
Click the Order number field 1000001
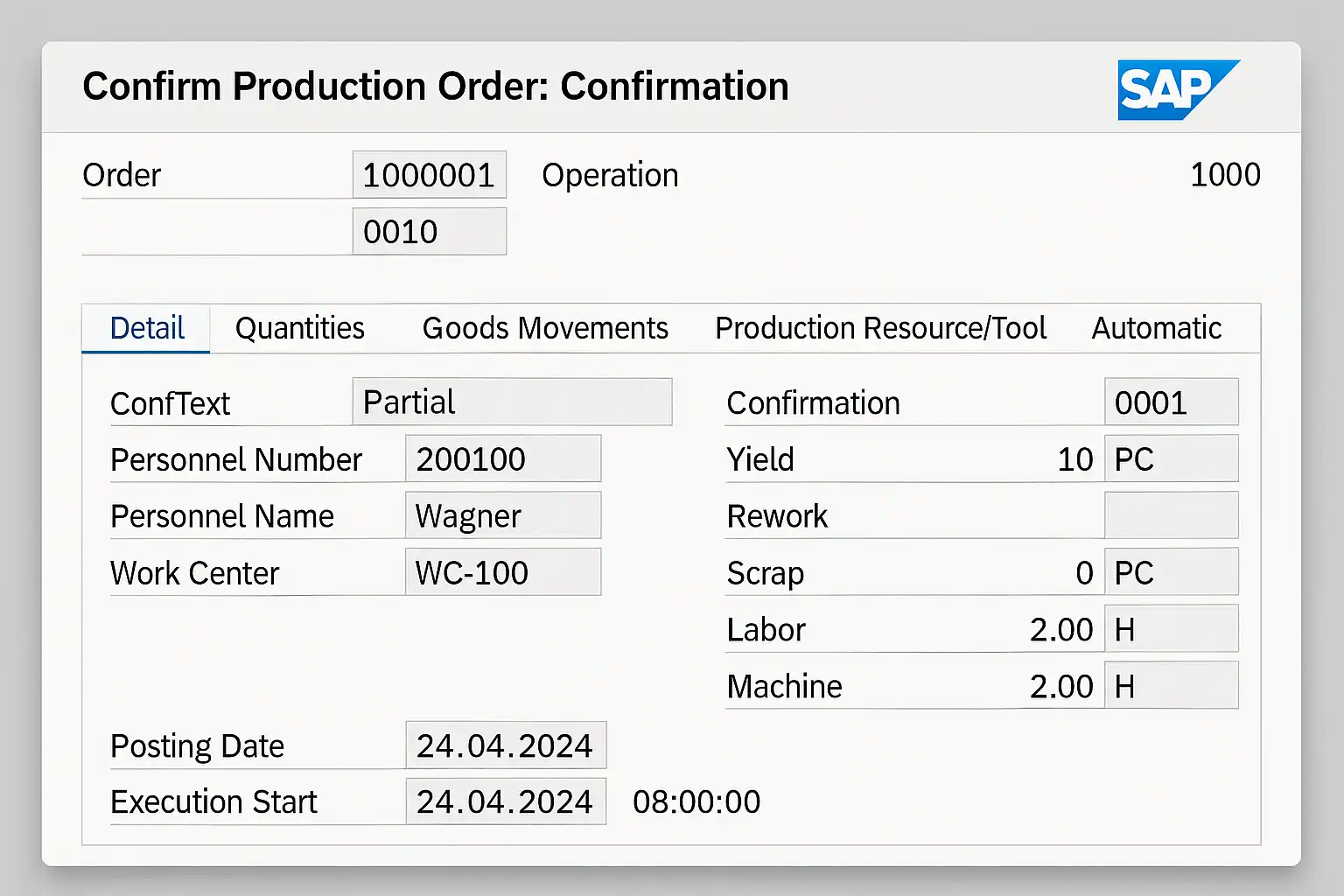pyautogui.click(x=429, y=175)
